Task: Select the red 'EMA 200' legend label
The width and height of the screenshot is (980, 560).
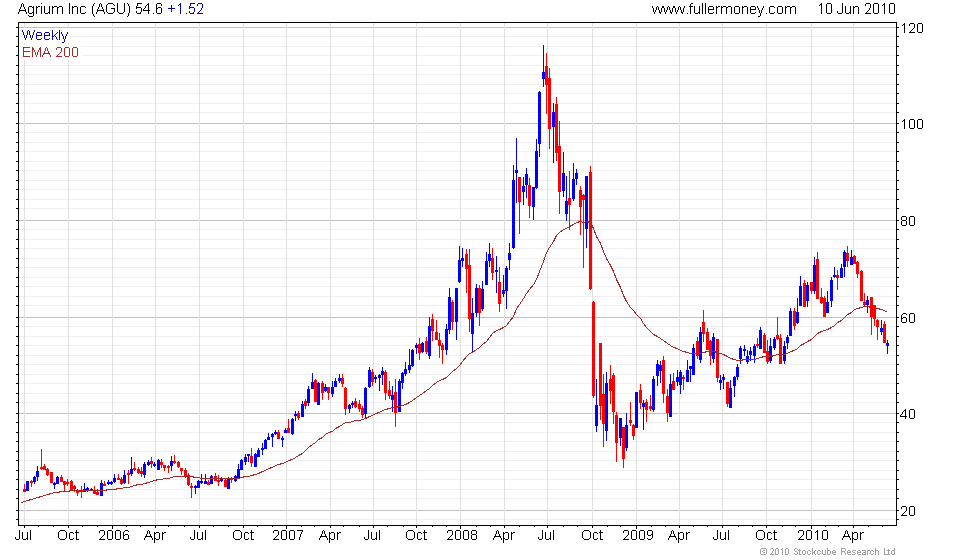Action: 51,52
